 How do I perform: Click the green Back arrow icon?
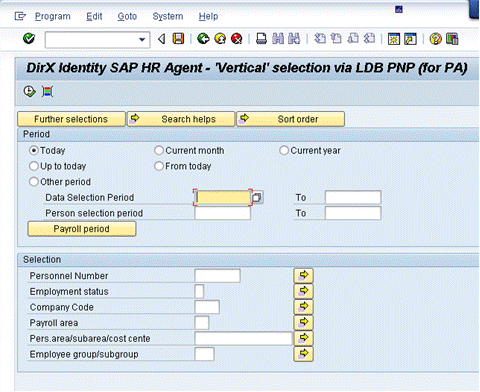coord(203,39)
